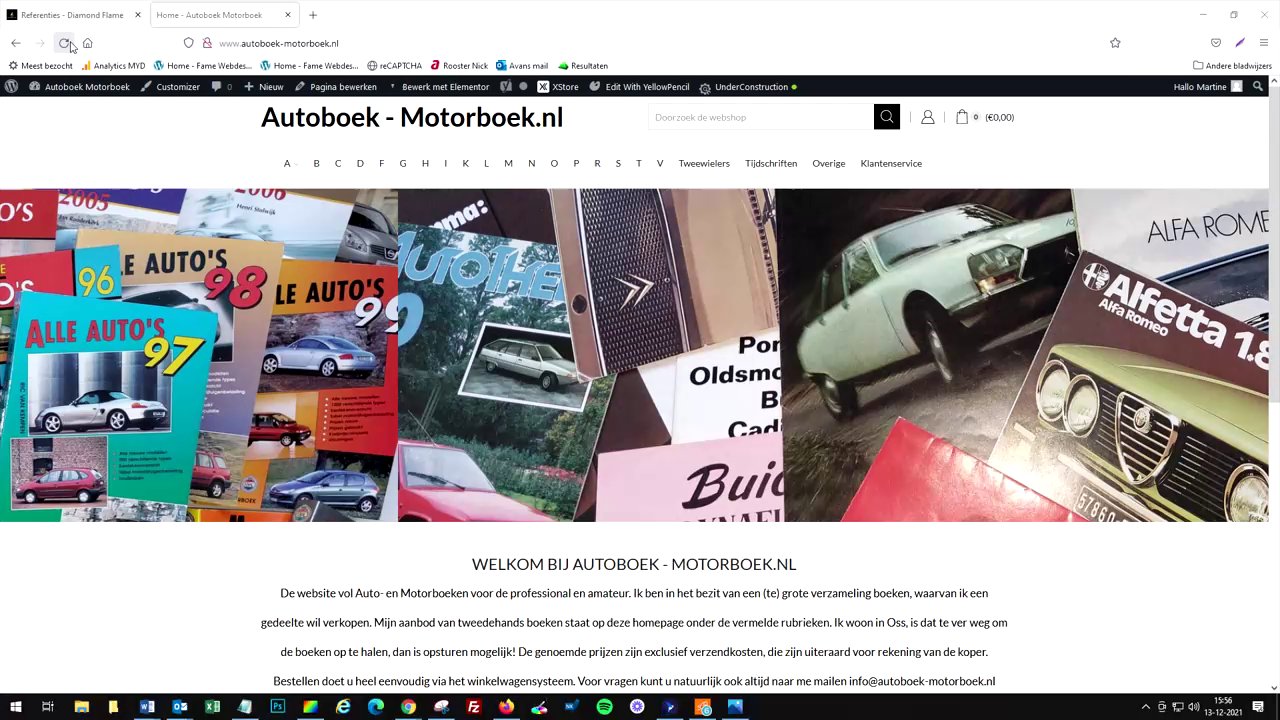Click the Alfetta Alfa Romeo banner image
The height and width of the screenshot is (720, 1280).
coord(1024,355)
